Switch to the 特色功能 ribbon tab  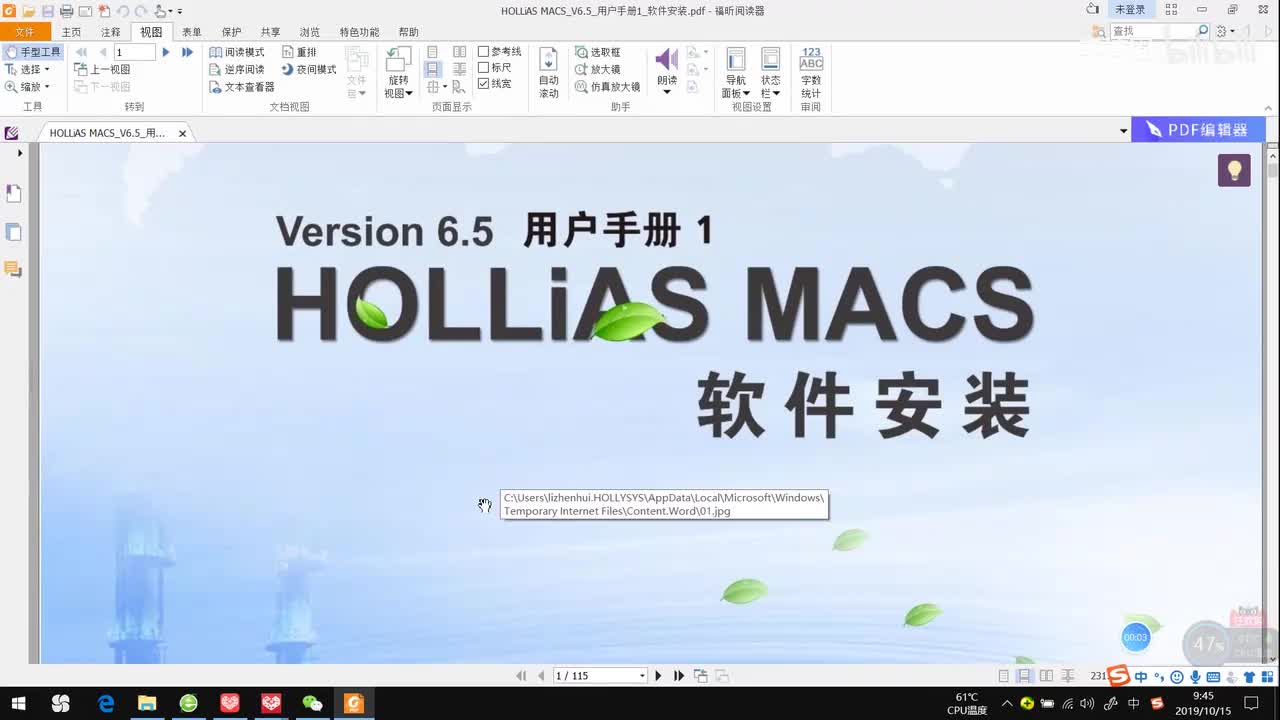[x=359, y=32]
